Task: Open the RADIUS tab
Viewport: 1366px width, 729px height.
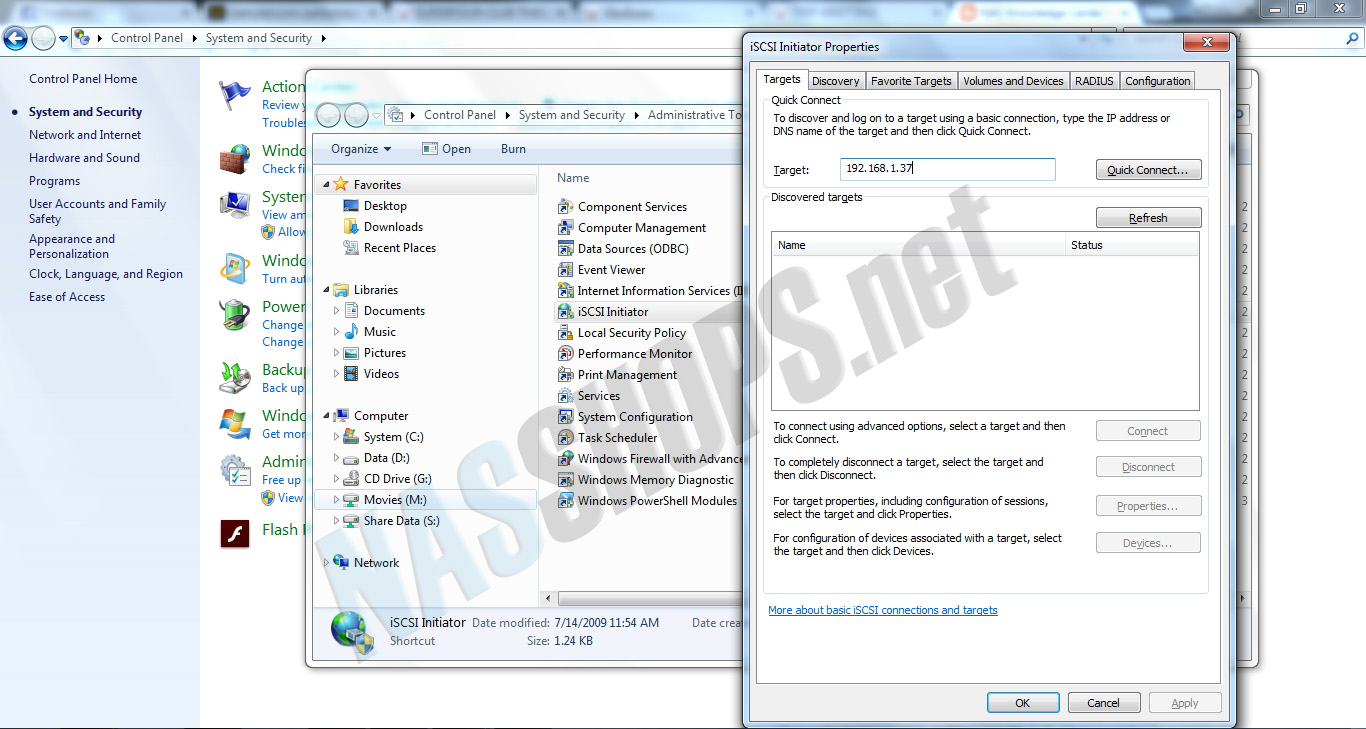Action: coord(1094,81)
